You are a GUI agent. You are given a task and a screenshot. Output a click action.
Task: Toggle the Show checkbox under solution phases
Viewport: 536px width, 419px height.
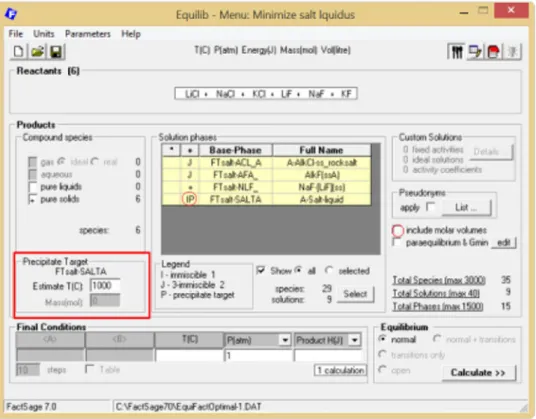[260, 271]
